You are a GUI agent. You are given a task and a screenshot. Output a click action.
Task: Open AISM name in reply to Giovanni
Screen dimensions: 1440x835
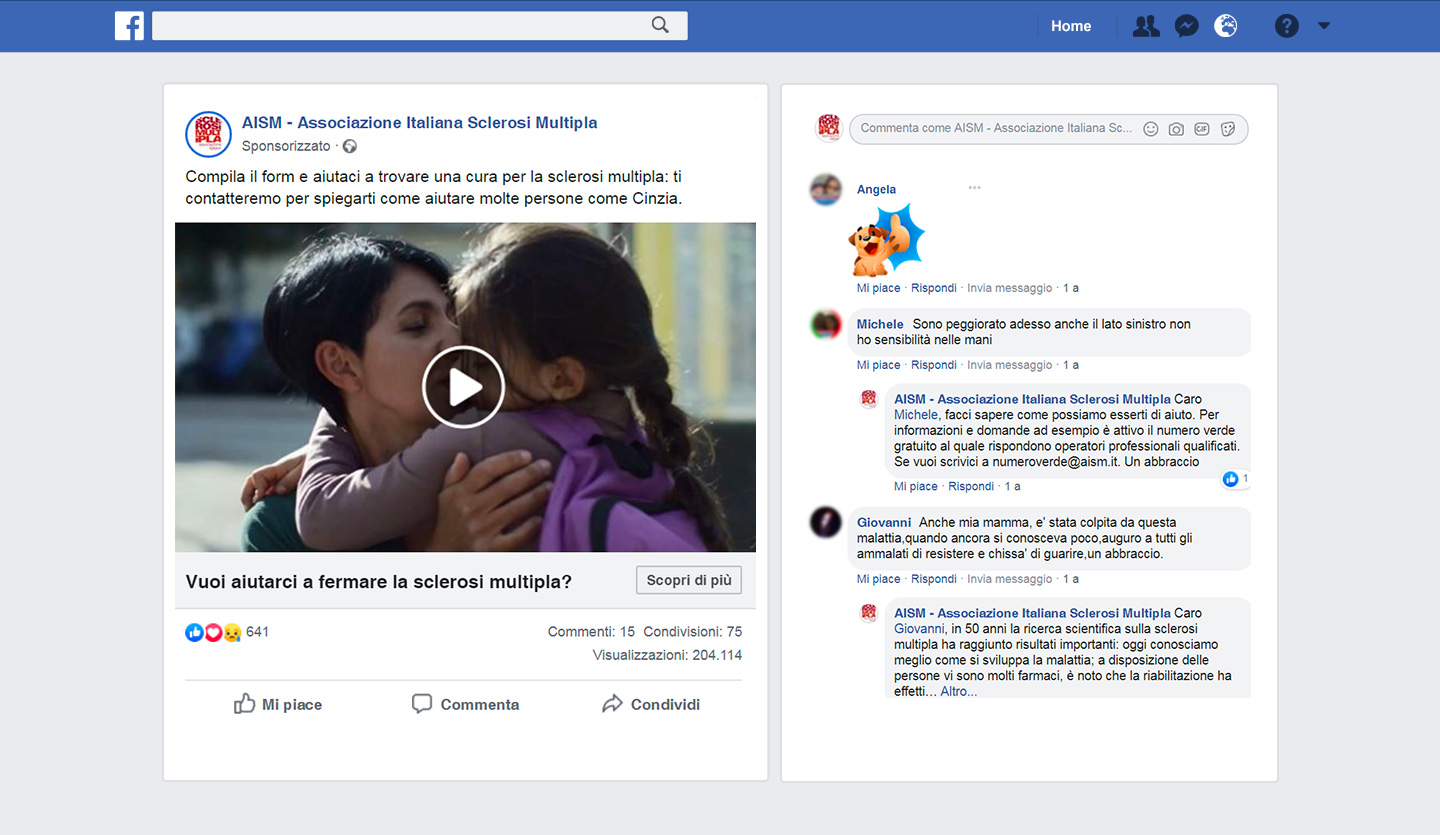(1032, 613)
